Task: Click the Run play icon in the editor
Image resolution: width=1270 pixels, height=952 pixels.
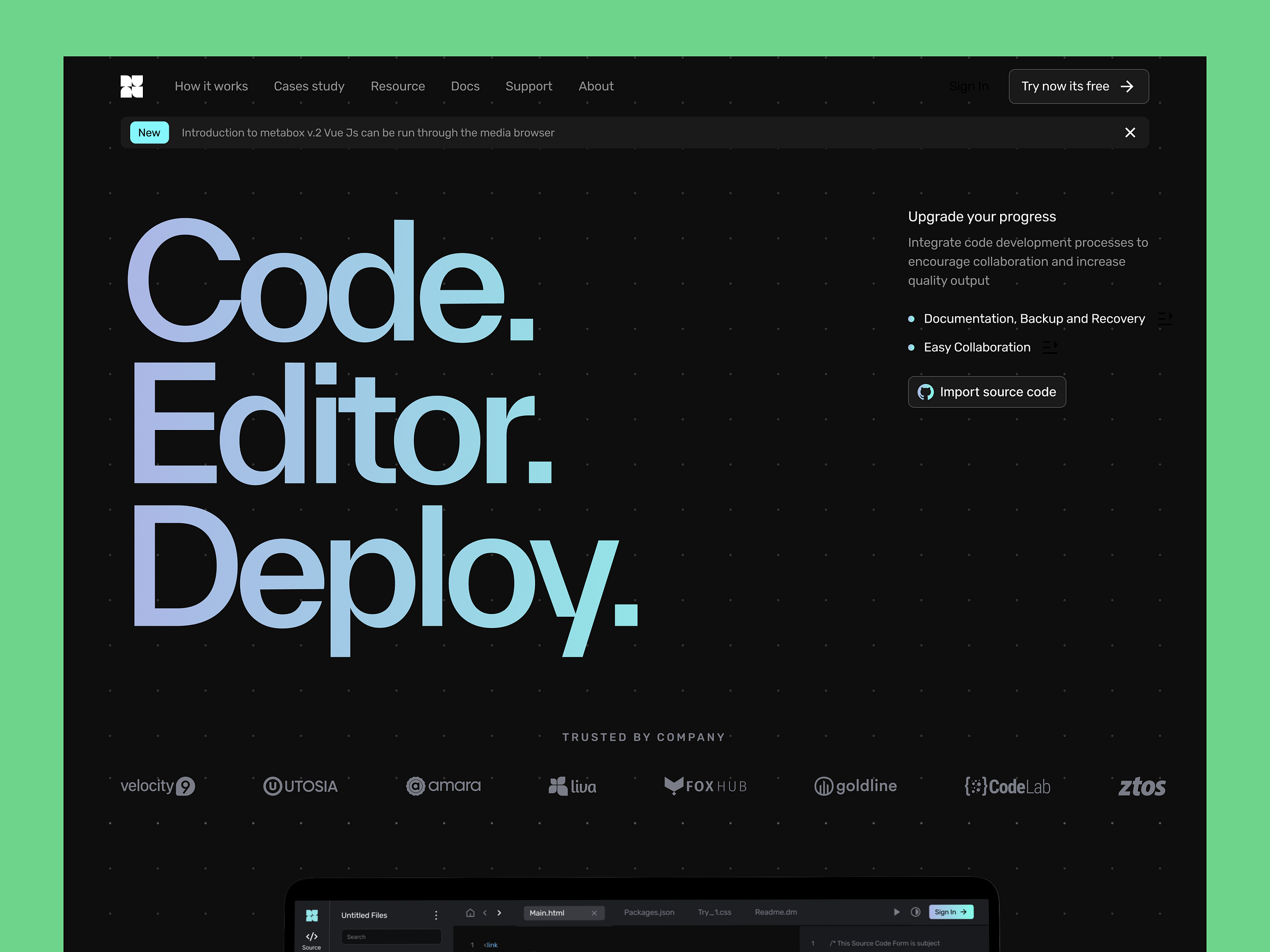Action: pyautogui.click(x=896, y=912)
